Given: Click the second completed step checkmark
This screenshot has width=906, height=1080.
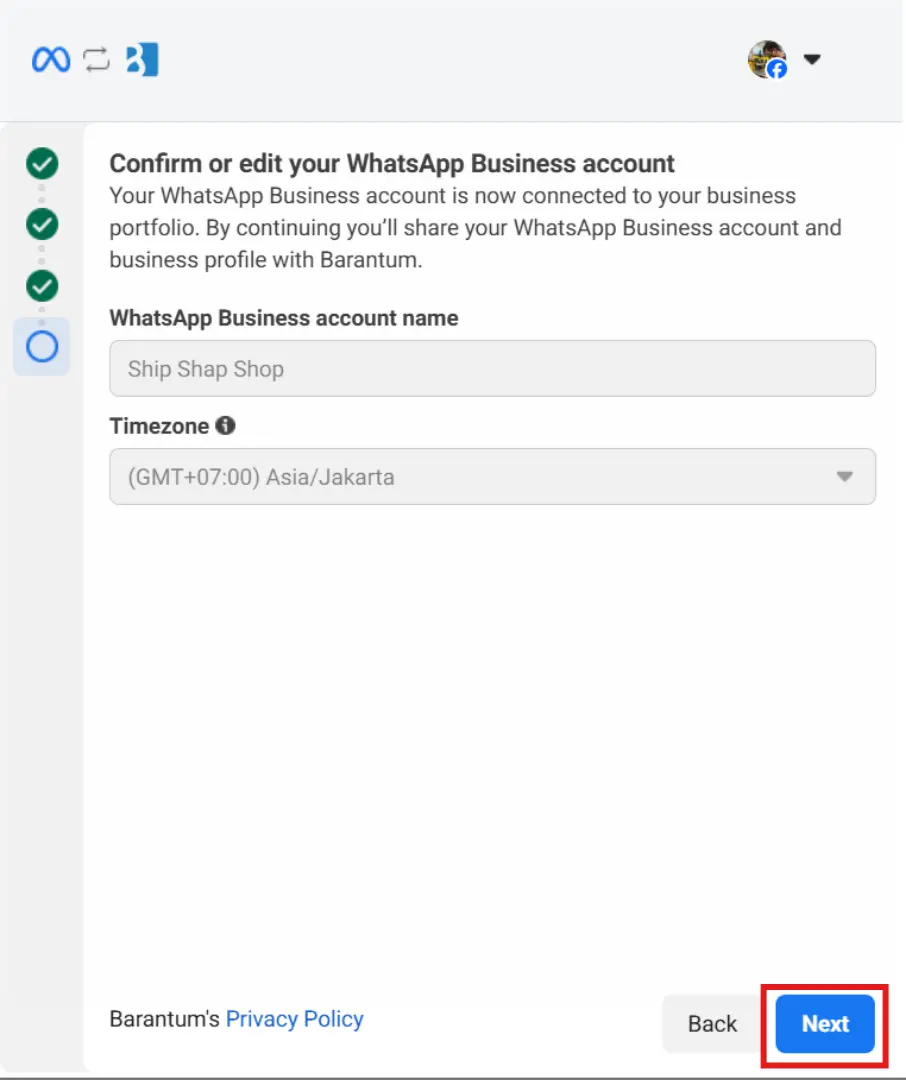Looking at the screenshot, I should pyautogui.click(x=41, y=225).
